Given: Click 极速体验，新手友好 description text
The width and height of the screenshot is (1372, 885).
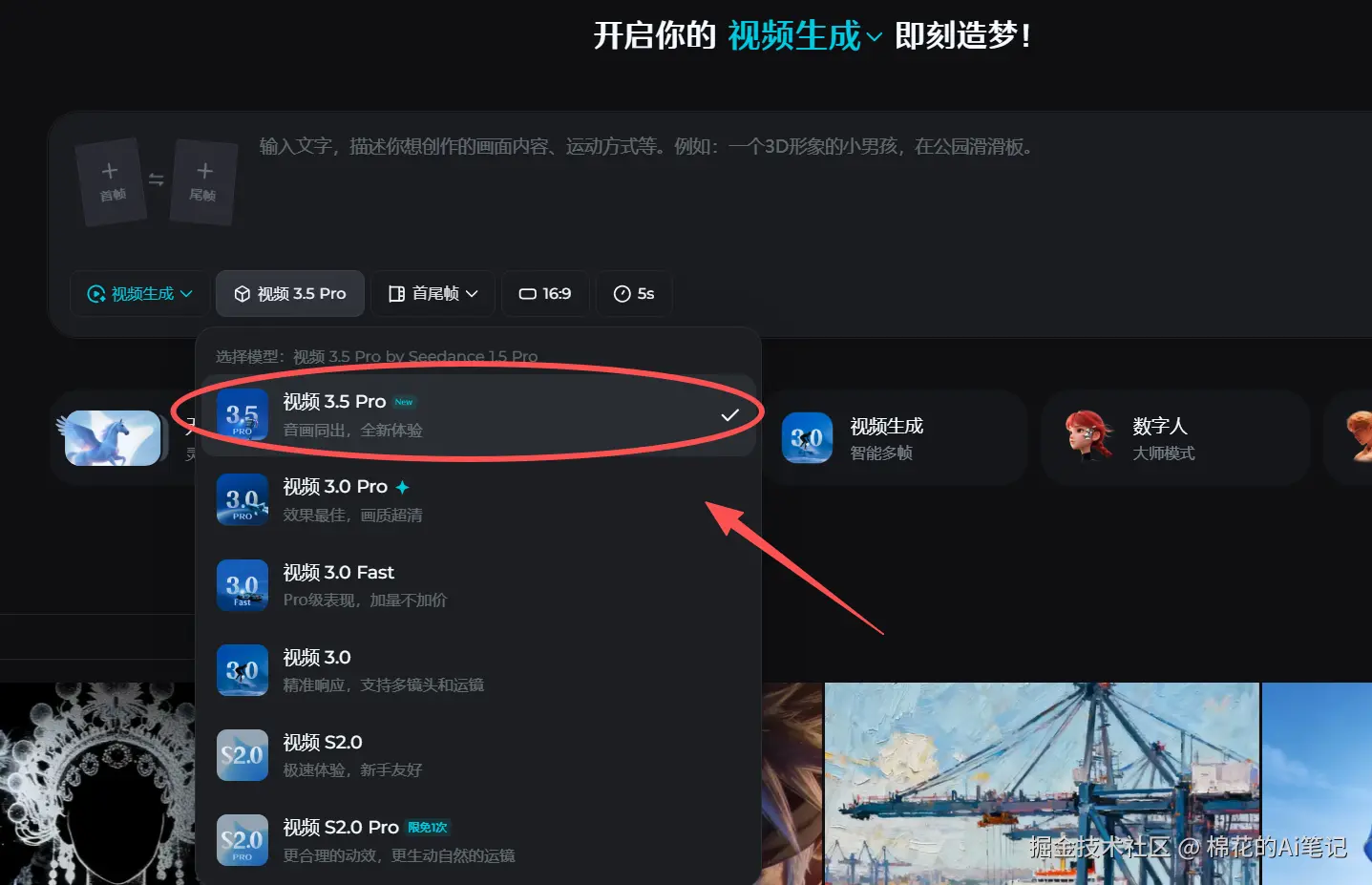Looking at the screenshot, I should pyautogui.click(x=352, y=770).
